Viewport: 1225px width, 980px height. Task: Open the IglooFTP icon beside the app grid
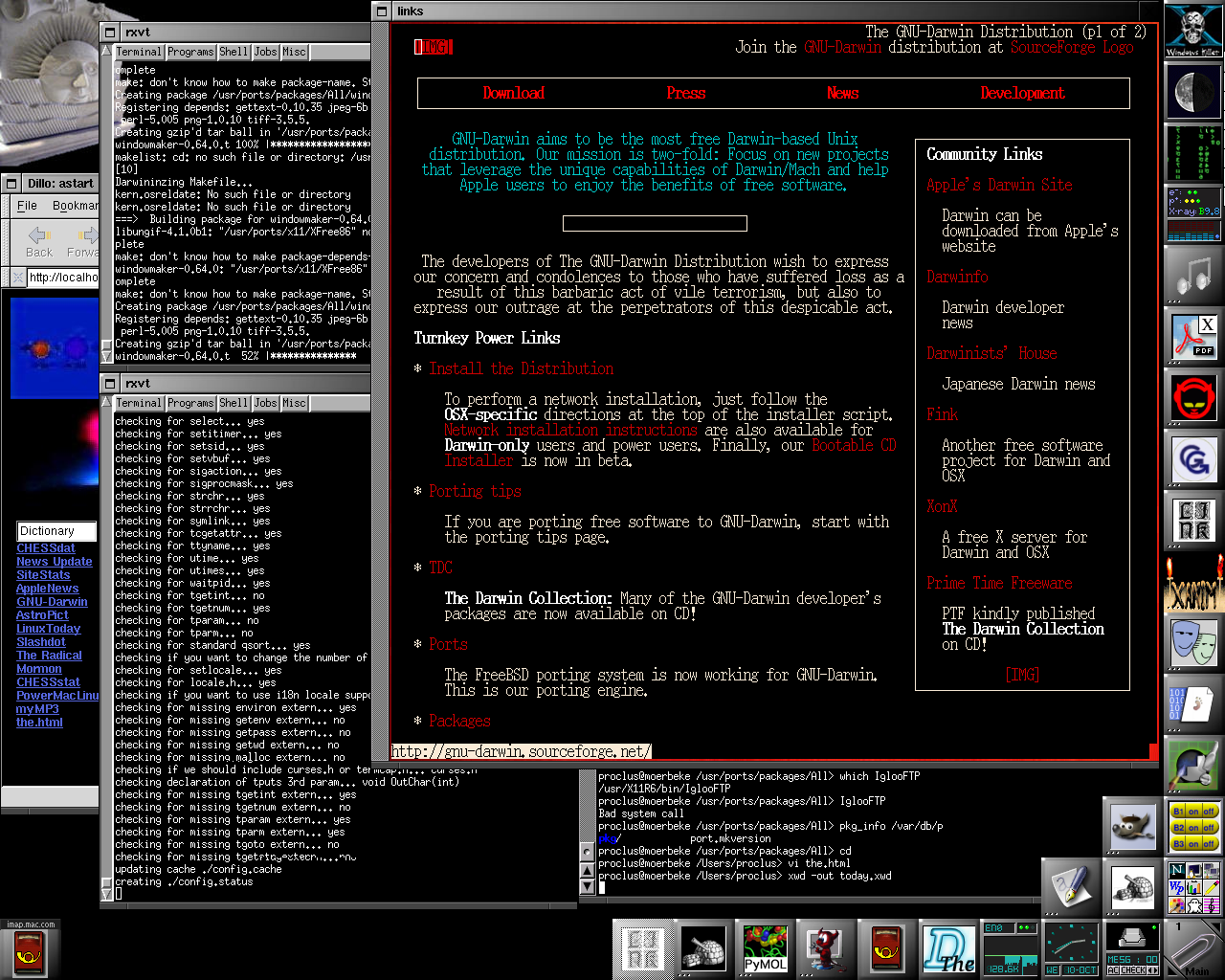1132,887
